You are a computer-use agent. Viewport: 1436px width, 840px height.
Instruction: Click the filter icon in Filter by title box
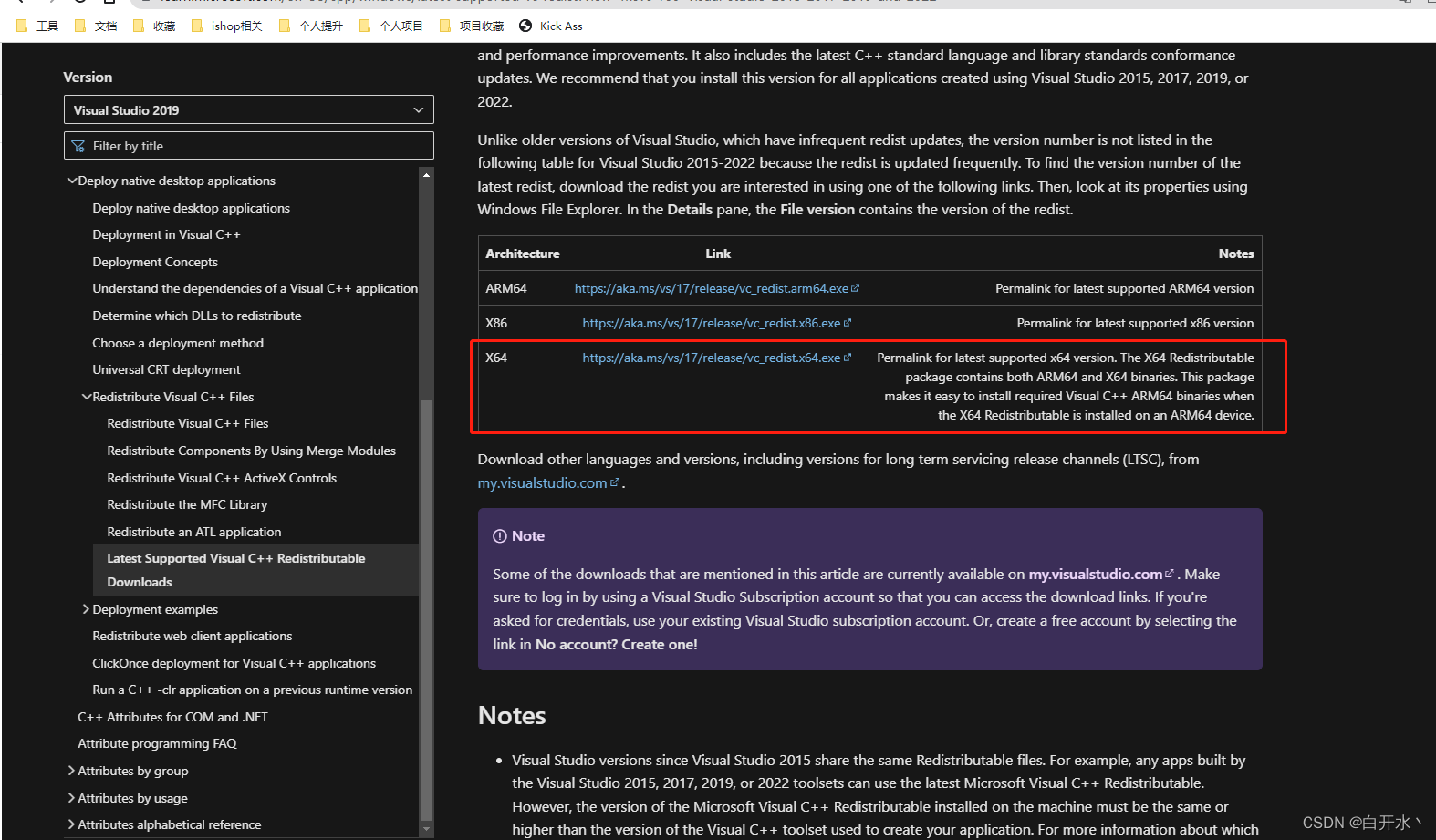tap(78, 146)
